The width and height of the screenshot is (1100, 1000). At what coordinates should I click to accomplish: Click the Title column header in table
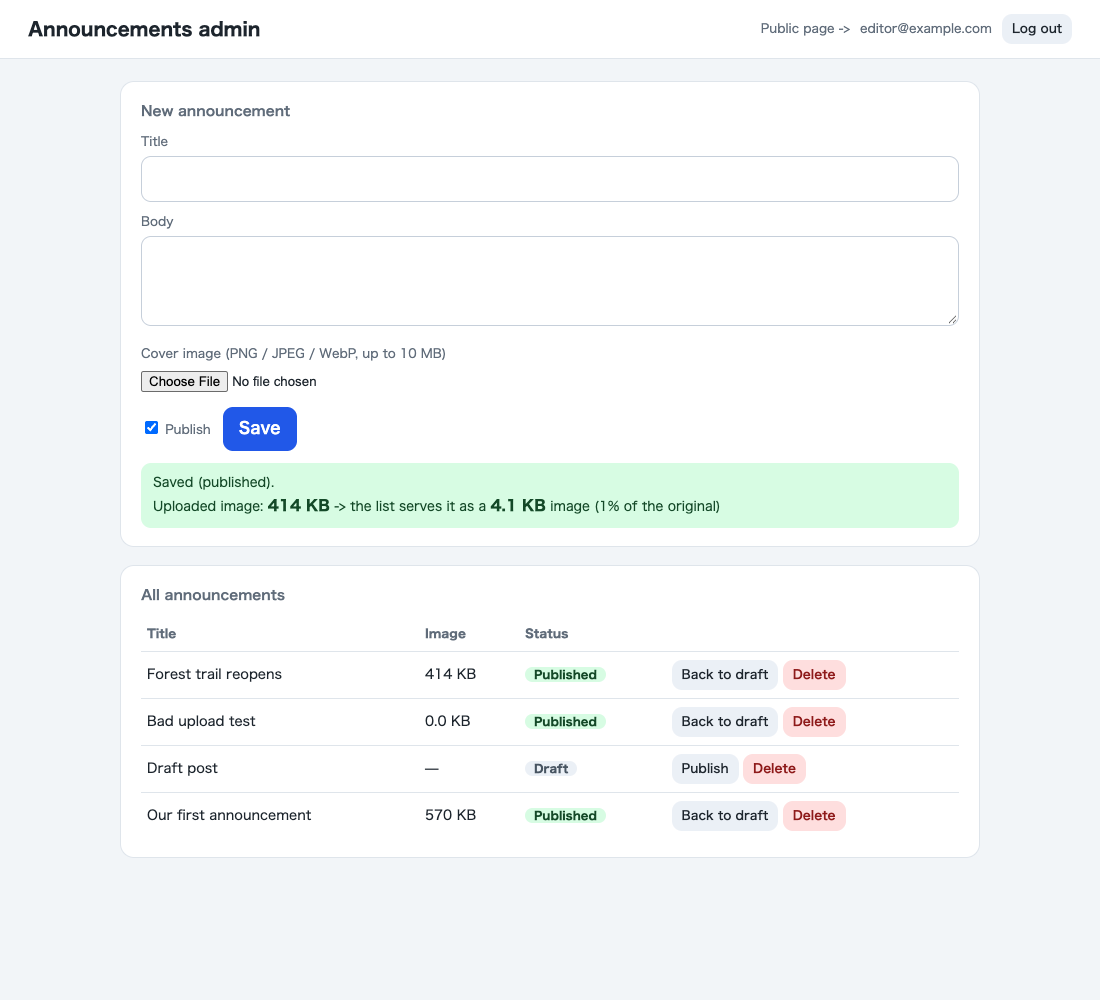tap(161, 634)
